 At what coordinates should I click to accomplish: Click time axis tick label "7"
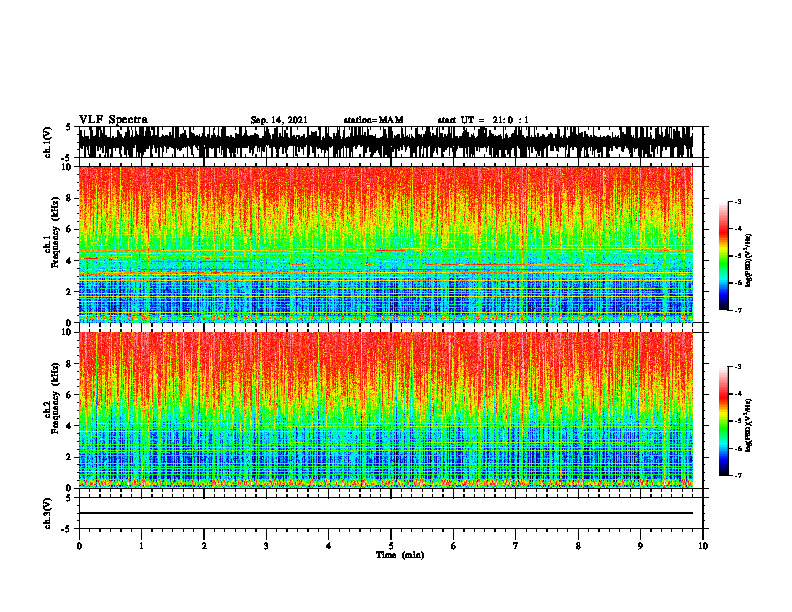point(516,546)
